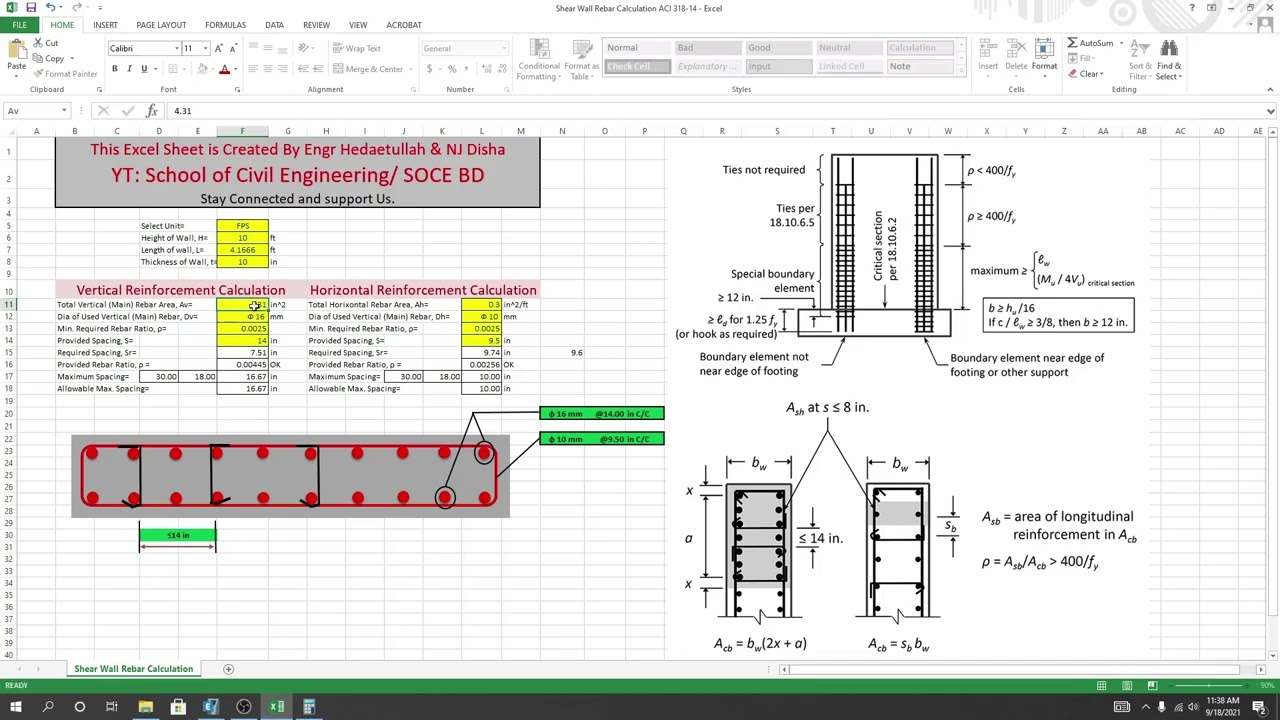Switch to the PAGE LAYOUT tab
The width and height of the screenshot is (1280, 720).
[161, 25]
